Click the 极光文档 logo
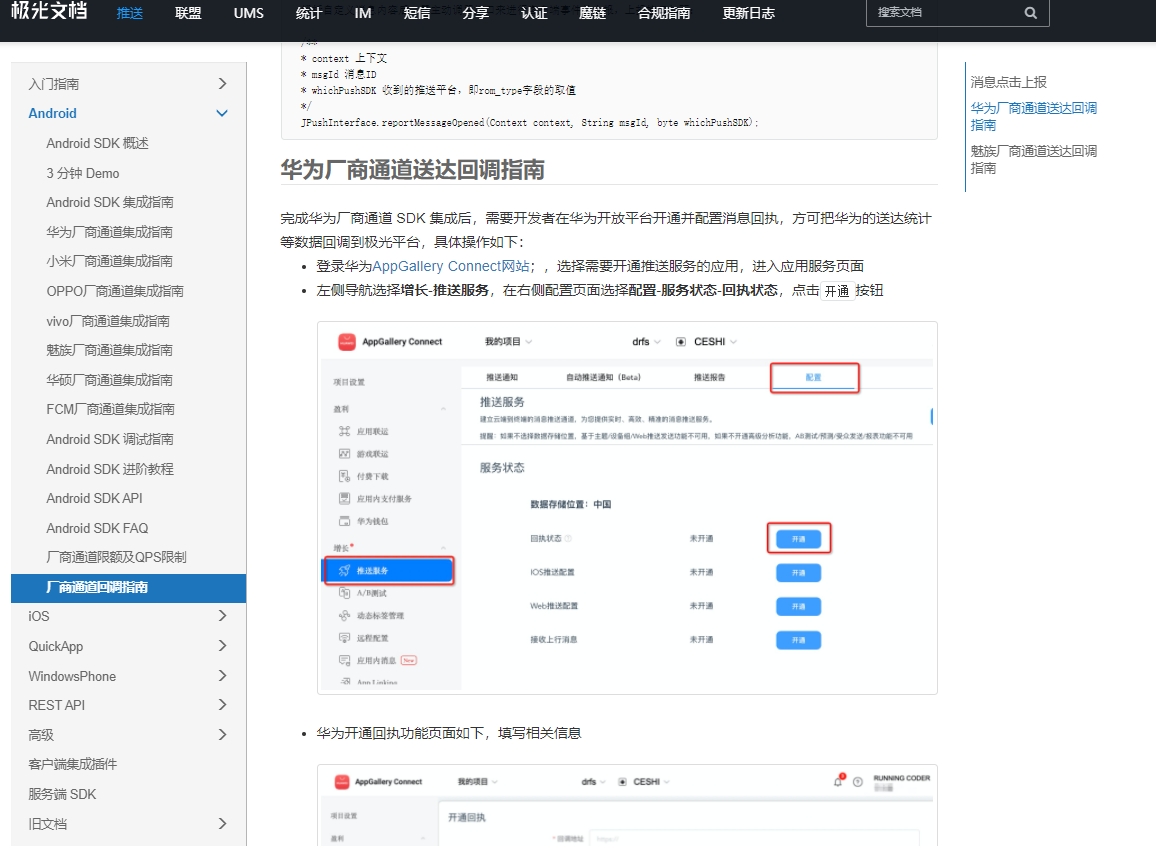This screenshot has height=846, width=1156. coord(49,13)
